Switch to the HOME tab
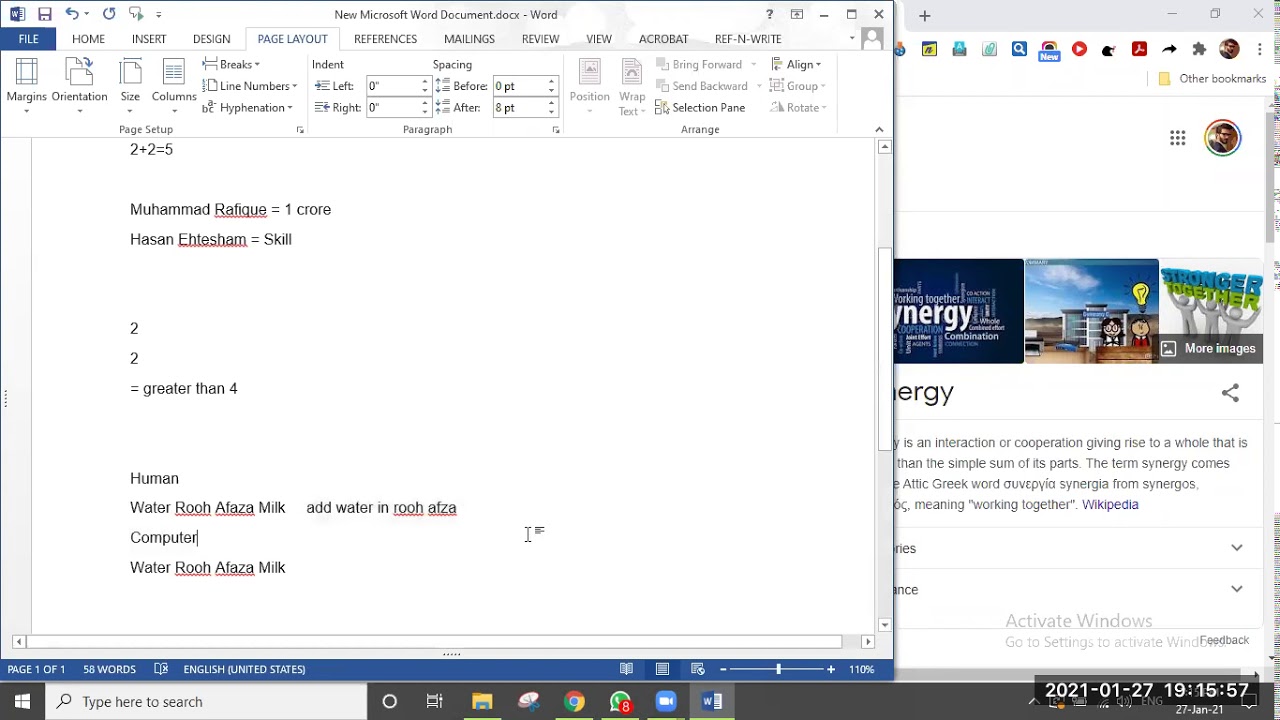 (x=88, y=39)
